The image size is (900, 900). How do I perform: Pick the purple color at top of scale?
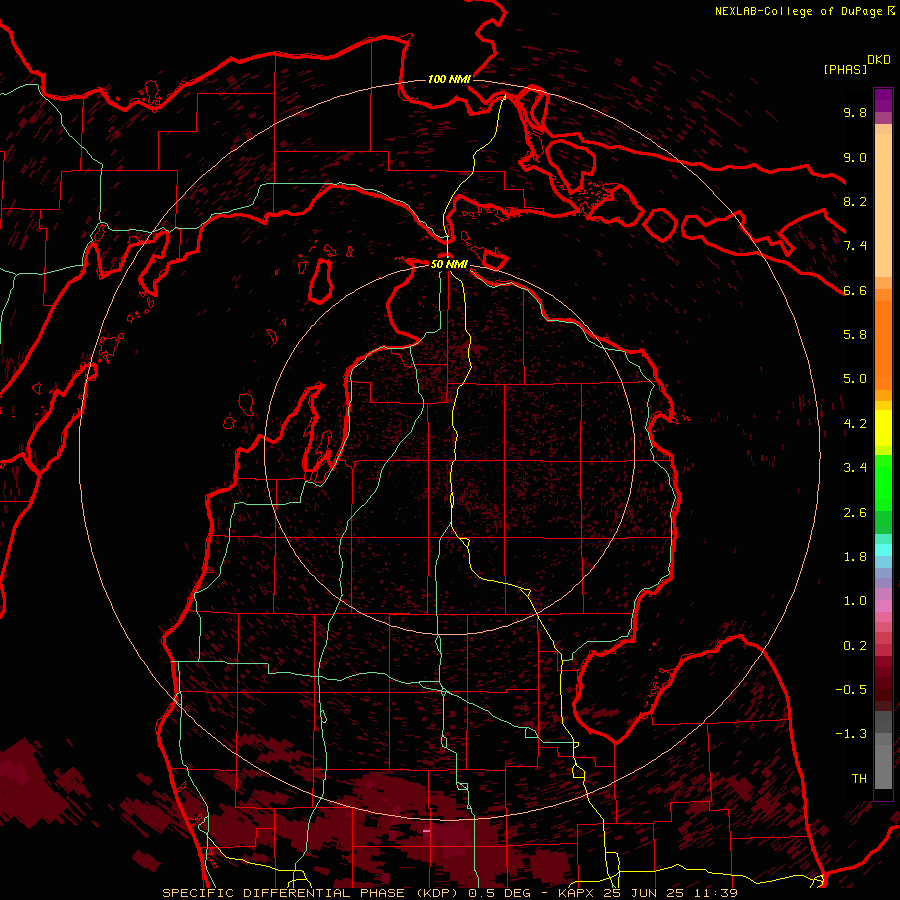click(x=883, y=100)
